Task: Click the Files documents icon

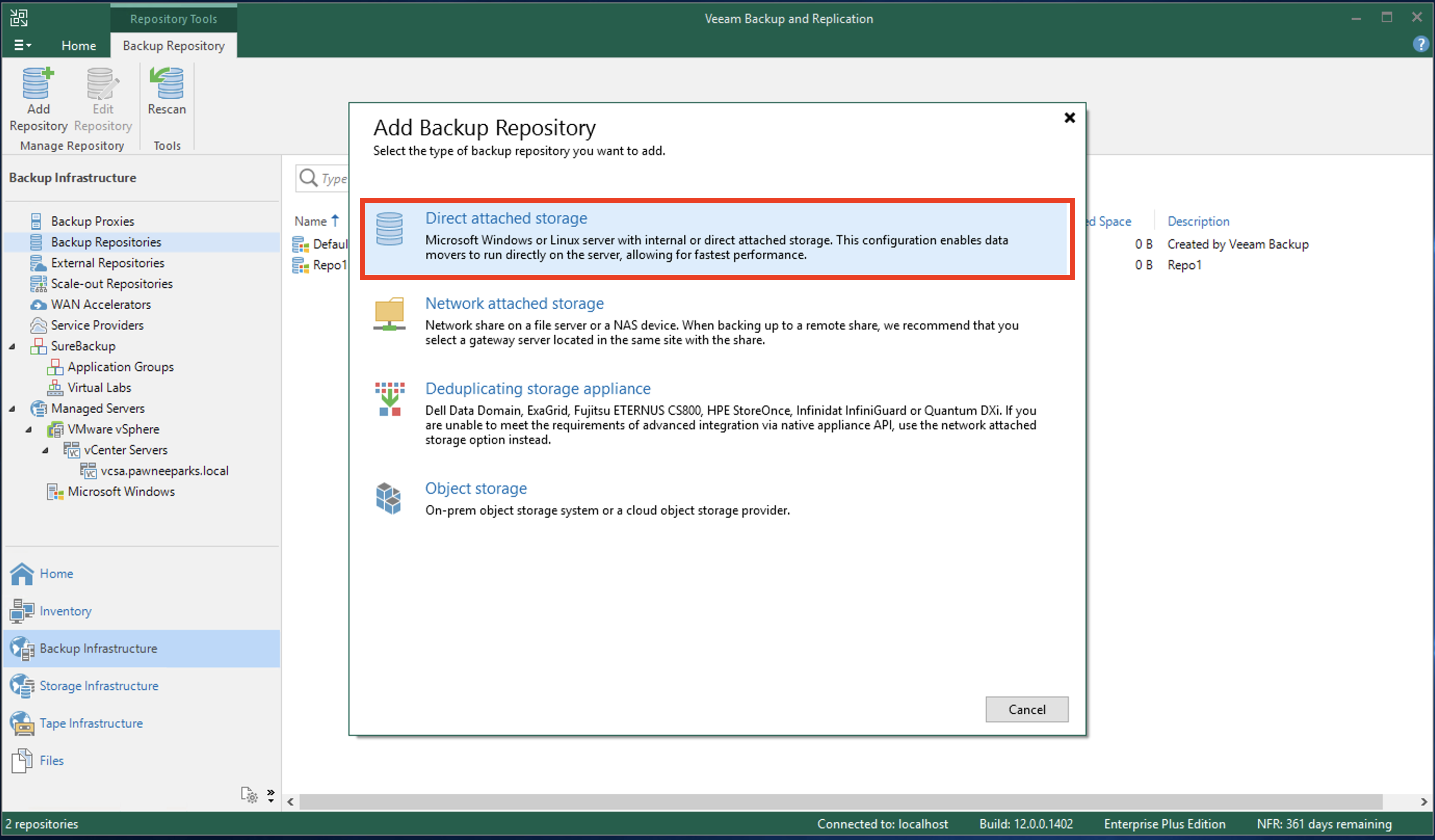Action: (x=22, y=761)
